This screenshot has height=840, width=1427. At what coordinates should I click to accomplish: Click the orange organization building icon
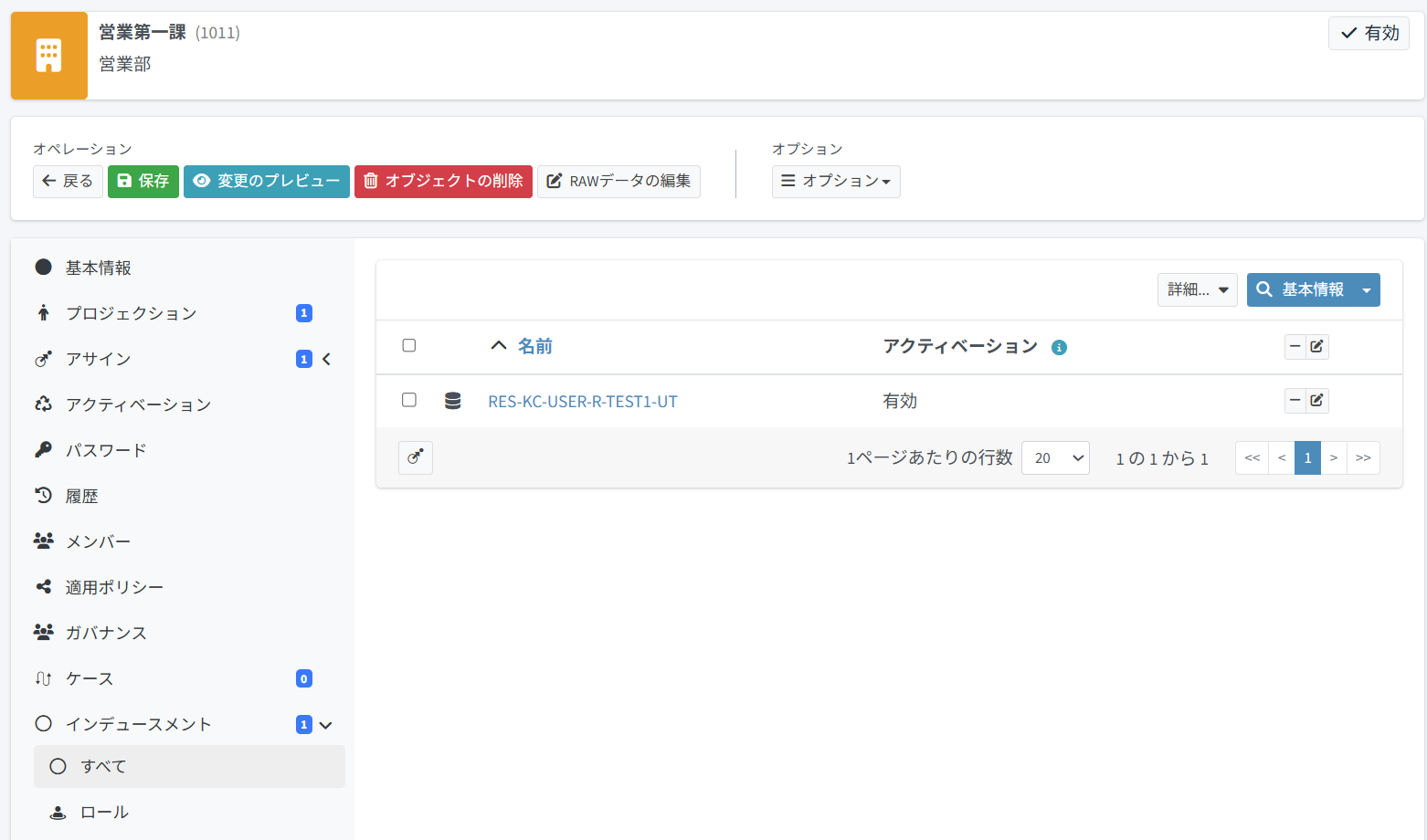[x=49, y=56]
